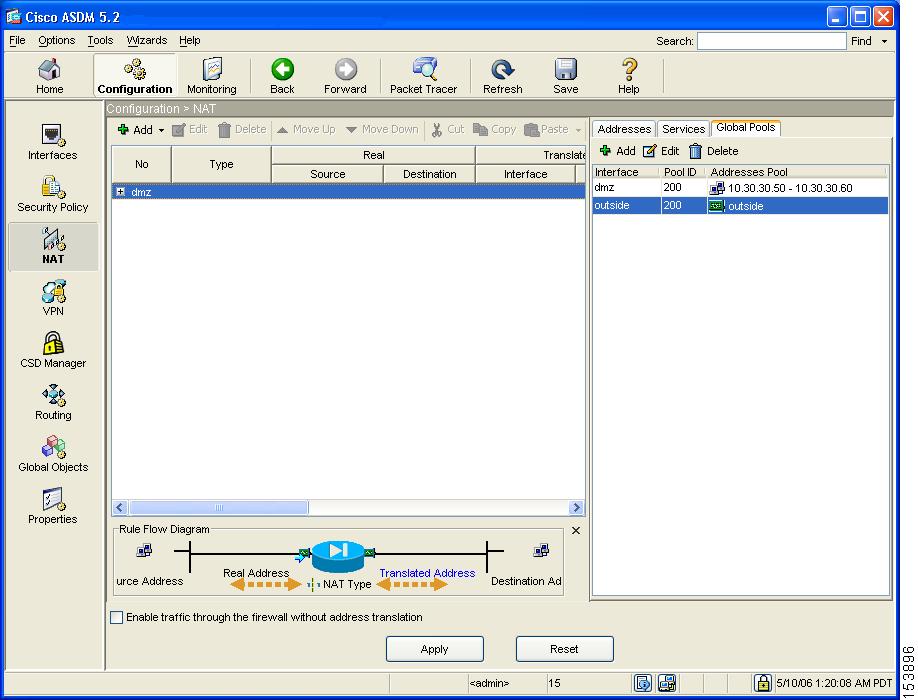This screenshot has height=700, width=918.
Task: Open the Paste options dropdown arrow
Action: [578, 130]
